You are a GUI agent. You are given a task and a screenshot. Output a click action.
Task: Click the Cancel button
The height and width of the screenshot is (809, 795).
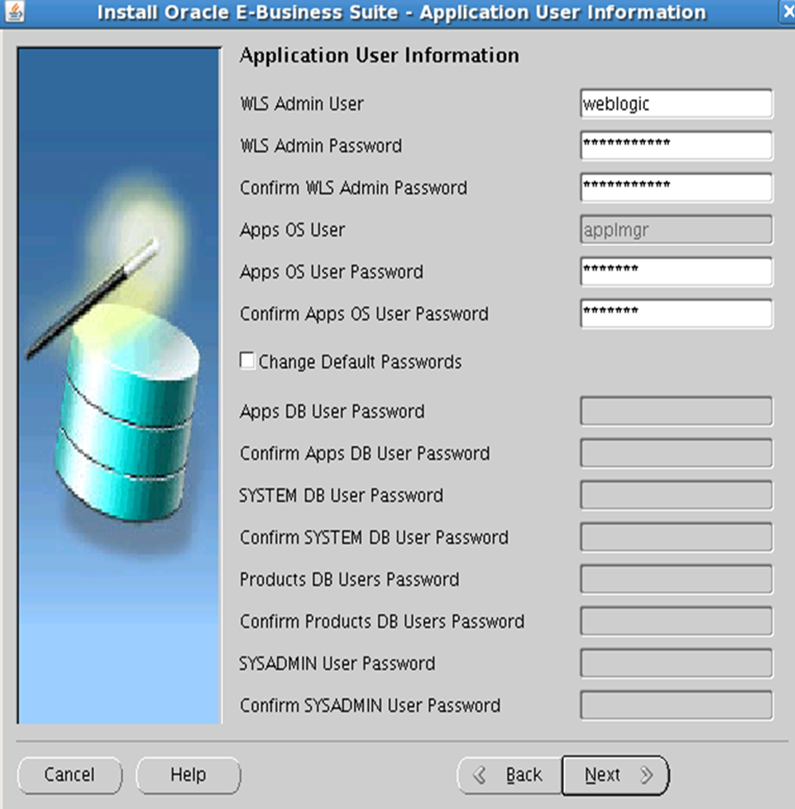pyautogui.click(x=70, y=775)
